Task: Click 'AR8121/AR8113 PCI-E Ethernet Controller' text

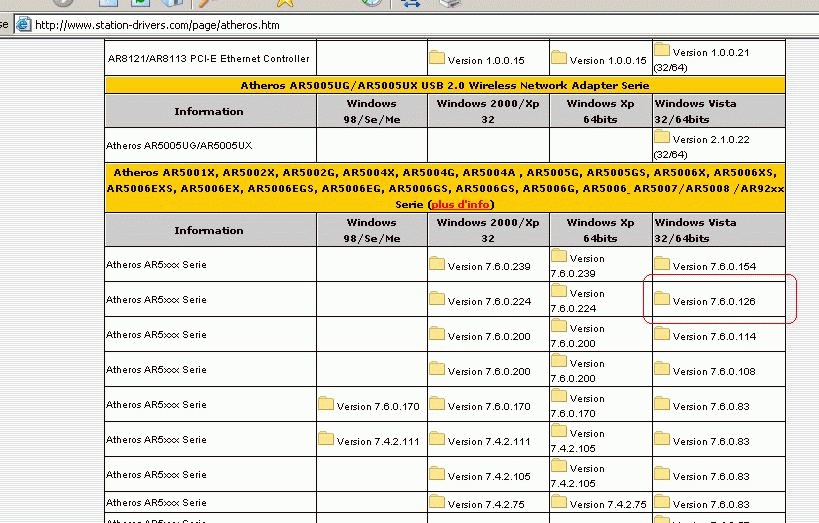Action: 208,59
